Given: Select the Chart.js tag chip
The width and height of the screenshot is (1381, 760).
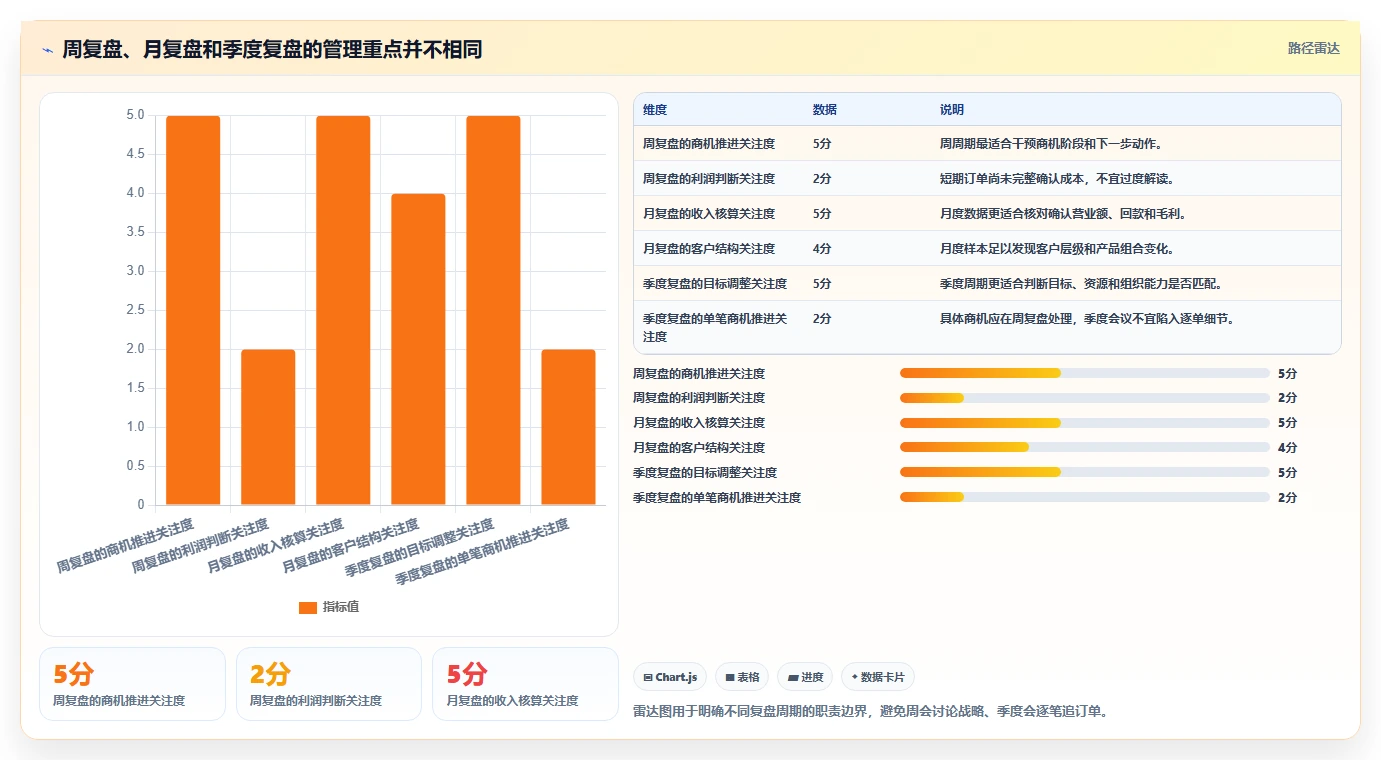Looking at the screenshot, I should click(x=670, y=677).
